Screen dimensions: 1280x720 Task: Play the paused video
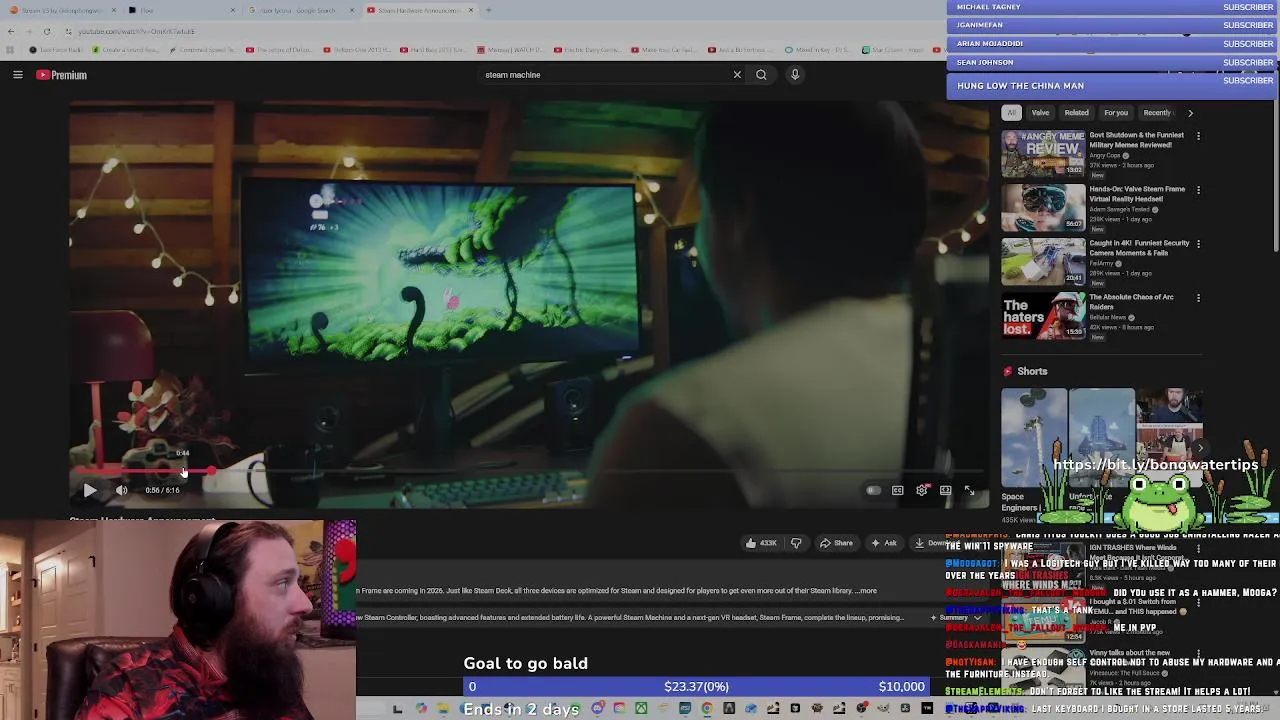89,490
